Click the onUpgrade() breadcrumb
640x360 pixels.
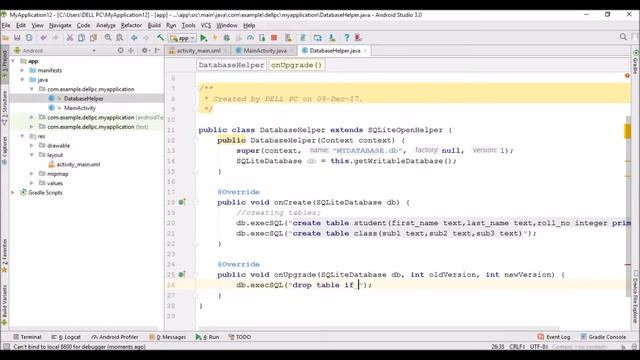pos(296,65)
